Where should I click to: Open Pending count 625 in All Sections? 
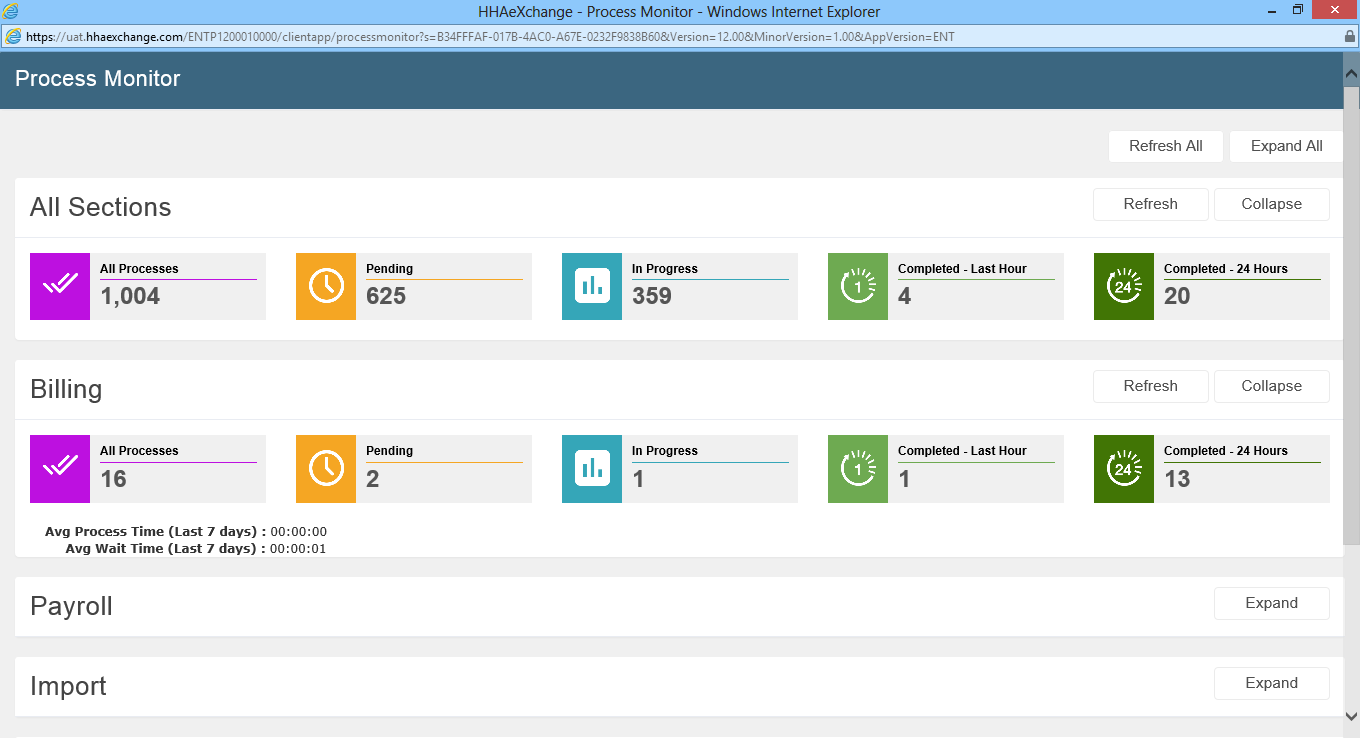tap(386, 296)
